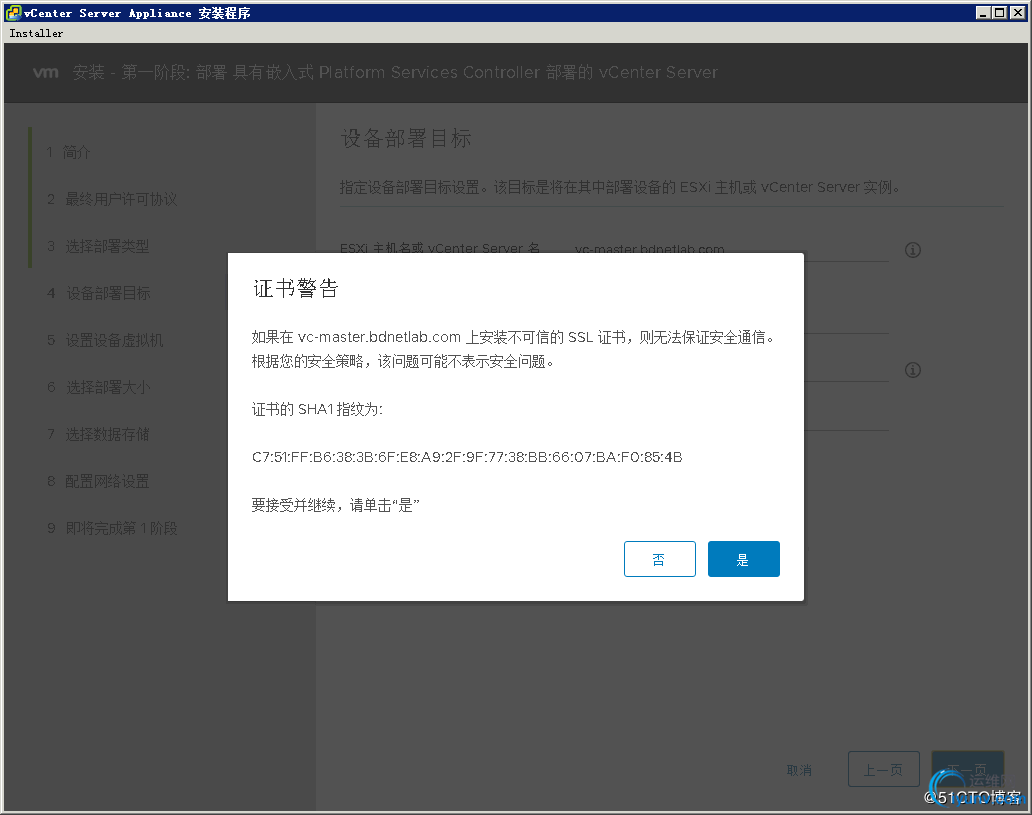
Task: Select step 2 最终用户许可协议
Action: tap(112, 199)
